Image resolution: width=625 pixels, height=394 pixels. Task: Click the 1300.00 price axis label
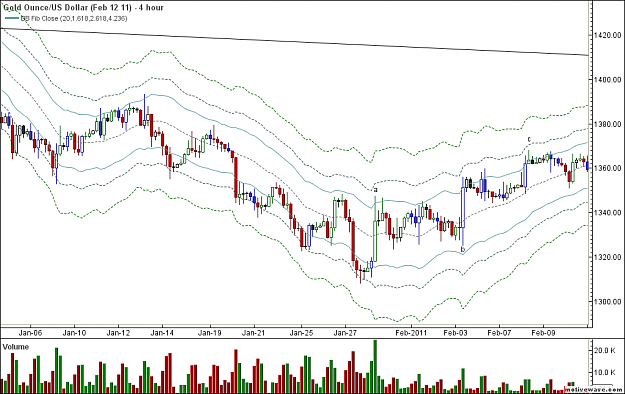click(x=607, y=301)
